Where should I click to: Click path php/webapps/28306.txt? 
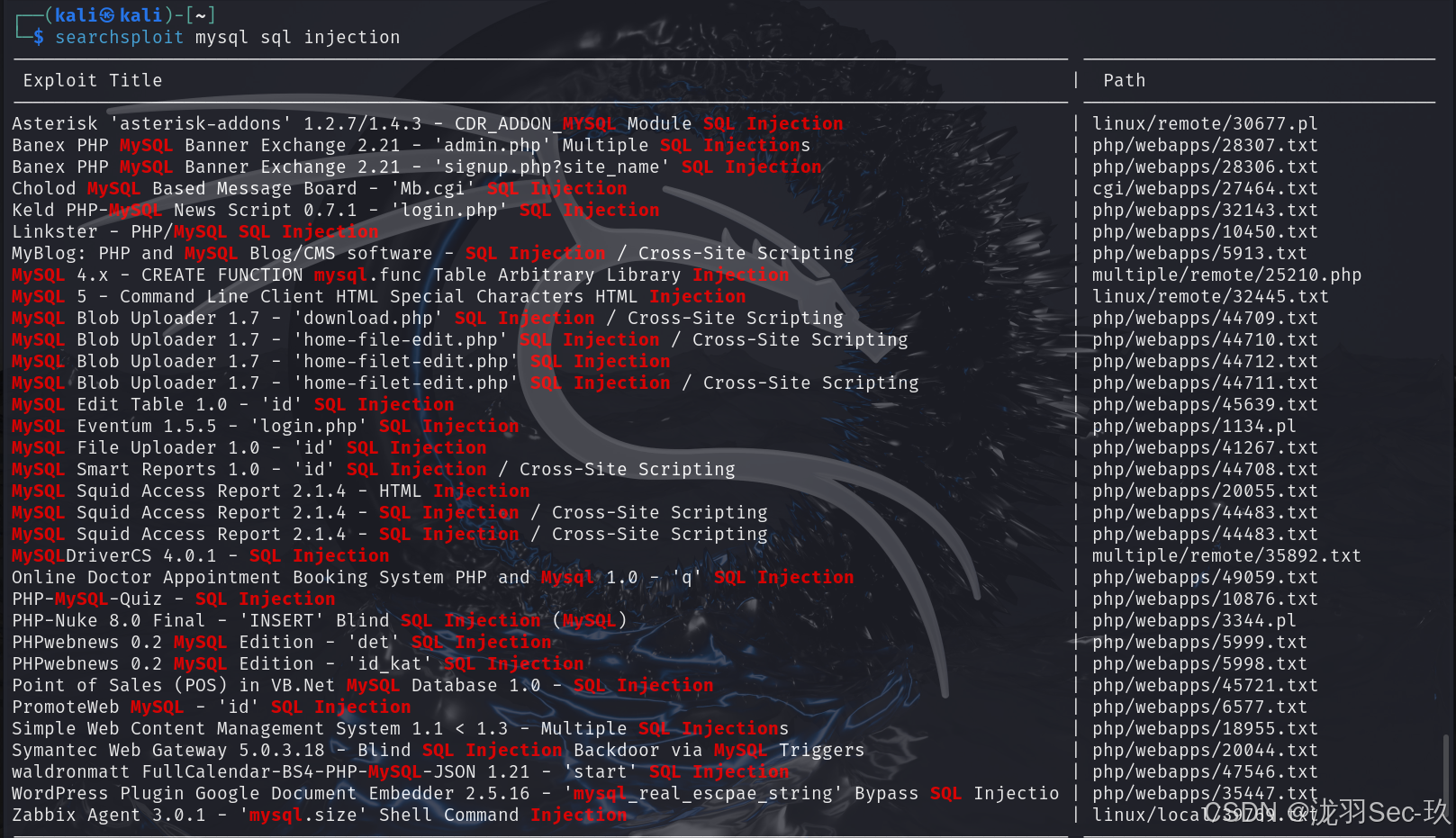tap(1205, 167)
